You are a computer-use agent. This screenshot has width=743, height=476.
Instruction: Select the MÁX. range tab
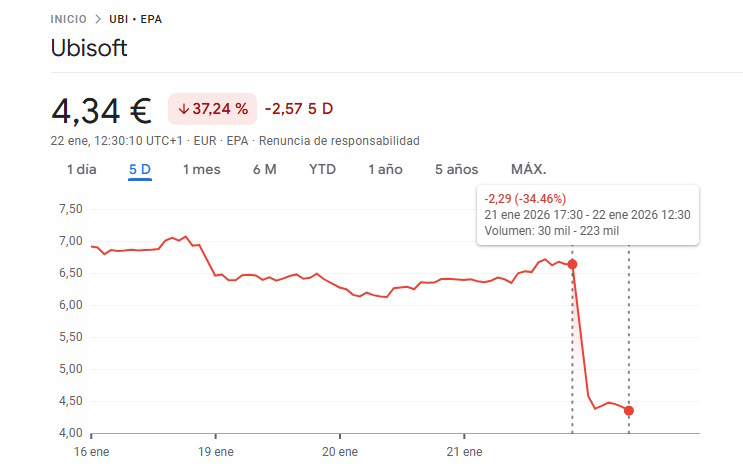pos(528,169)
